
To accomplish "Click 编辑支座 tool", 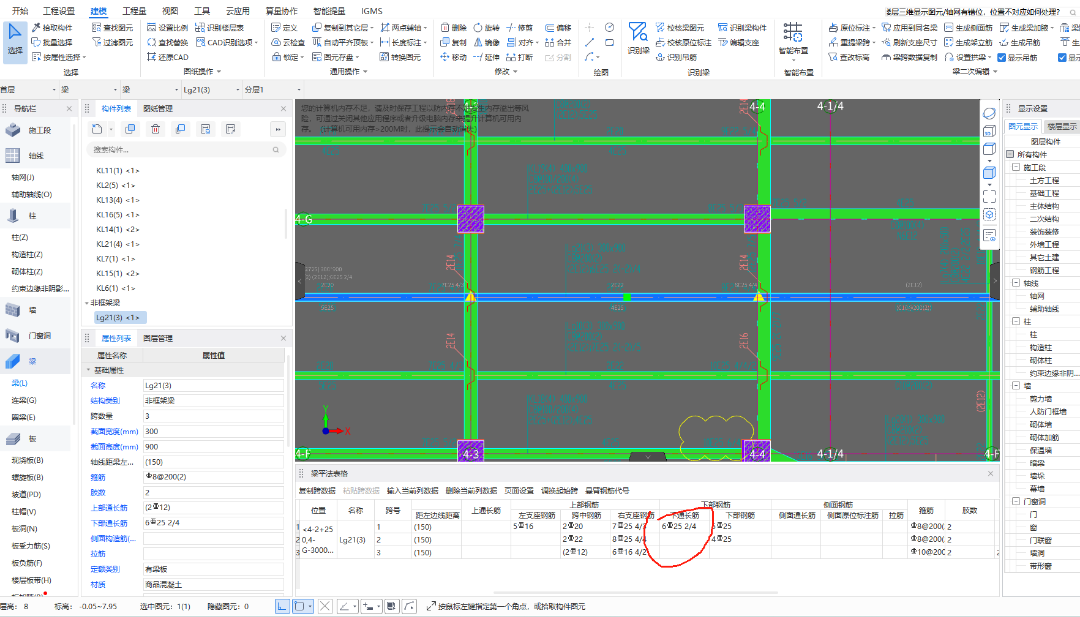I will click(x=738, y=42).
